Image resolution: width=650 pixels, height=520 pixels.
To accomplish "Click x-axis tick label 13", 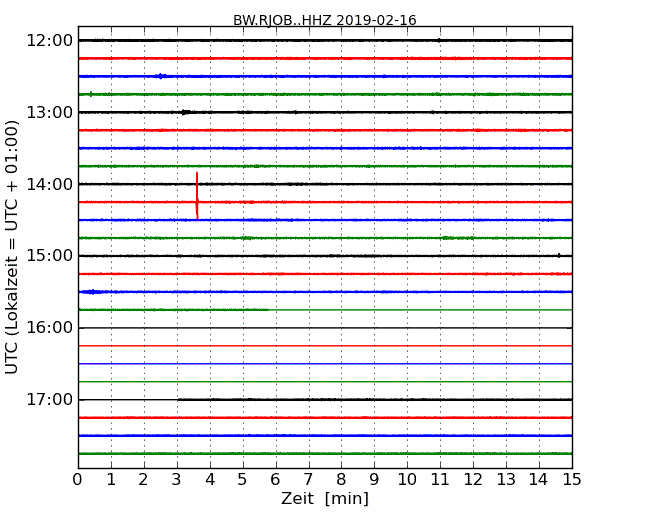I will [506, 480].
